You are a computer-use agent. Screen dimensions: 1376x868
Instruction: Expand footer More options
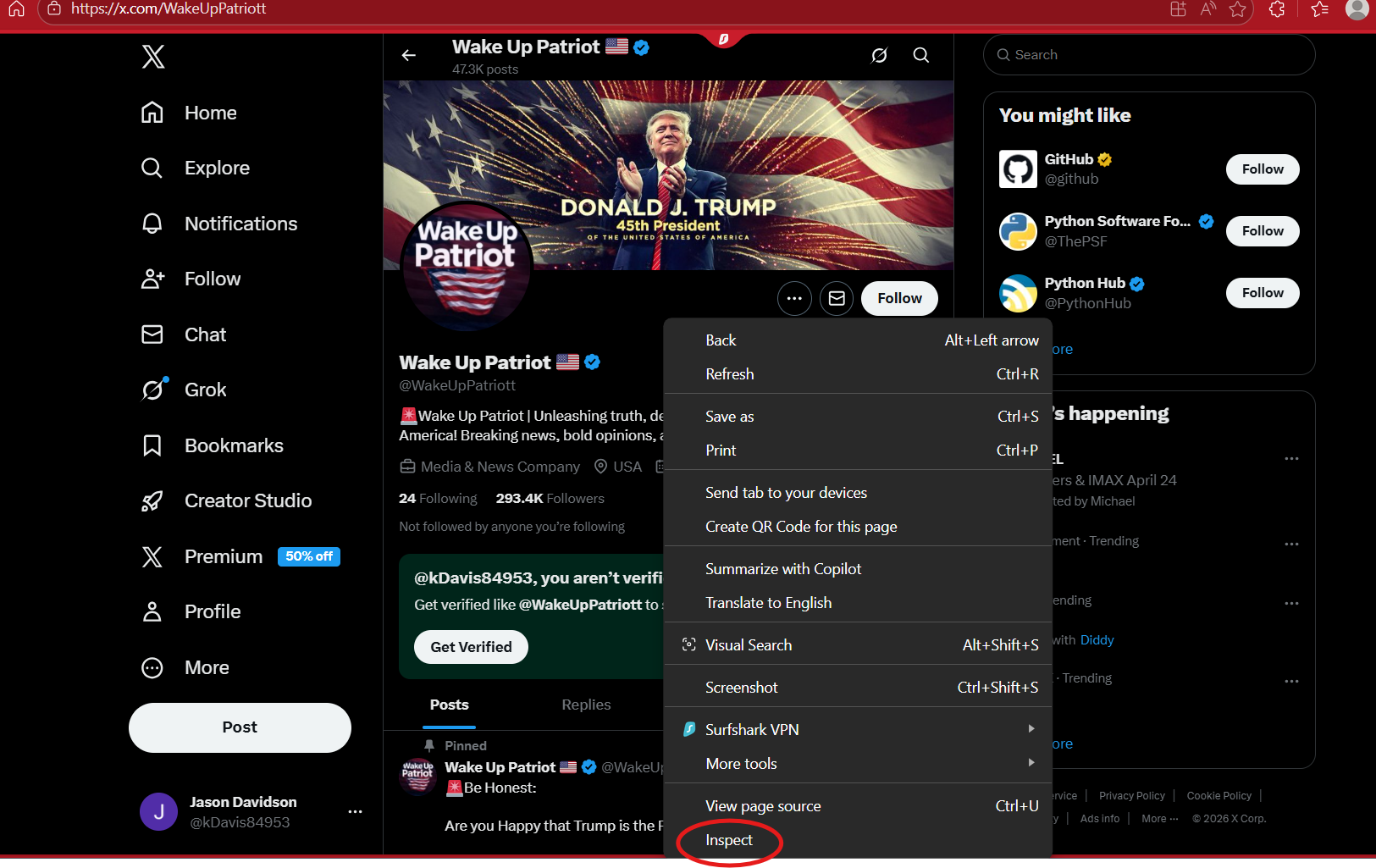[x=1159, y=819]
